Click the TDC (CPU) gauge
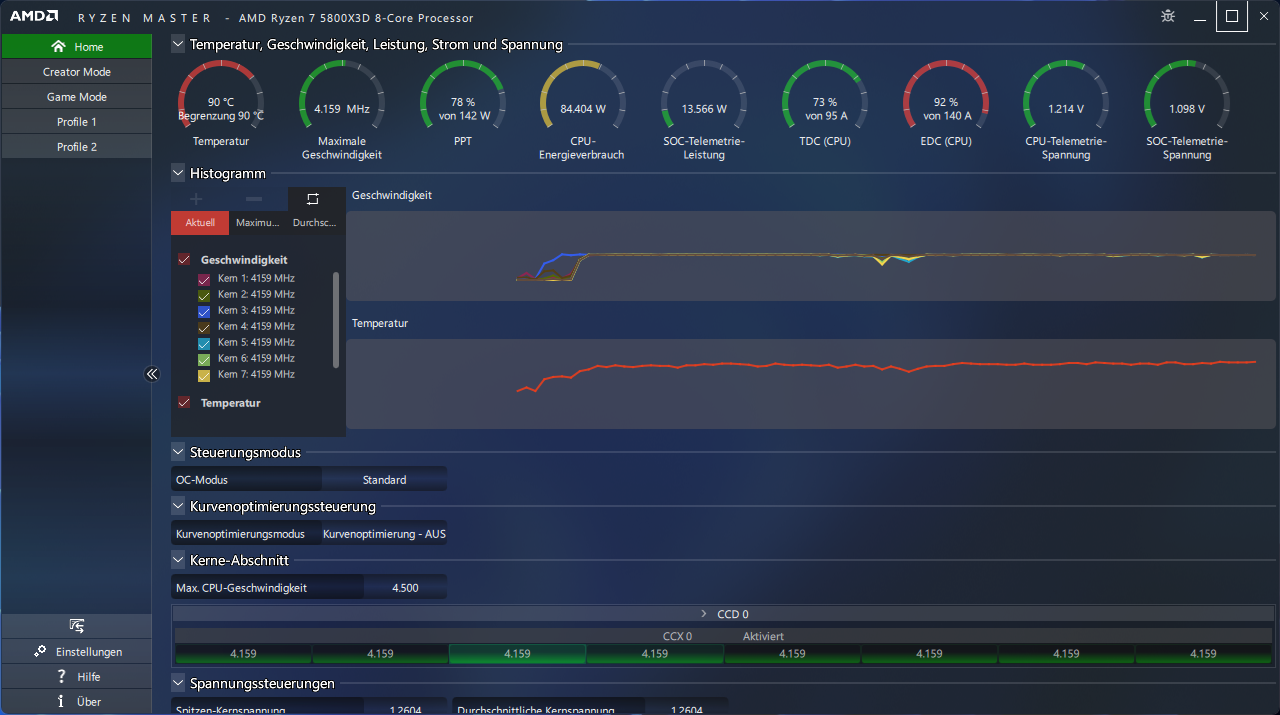The height and width of the screenshot is (715, 1280). click(x=825, y=103)
